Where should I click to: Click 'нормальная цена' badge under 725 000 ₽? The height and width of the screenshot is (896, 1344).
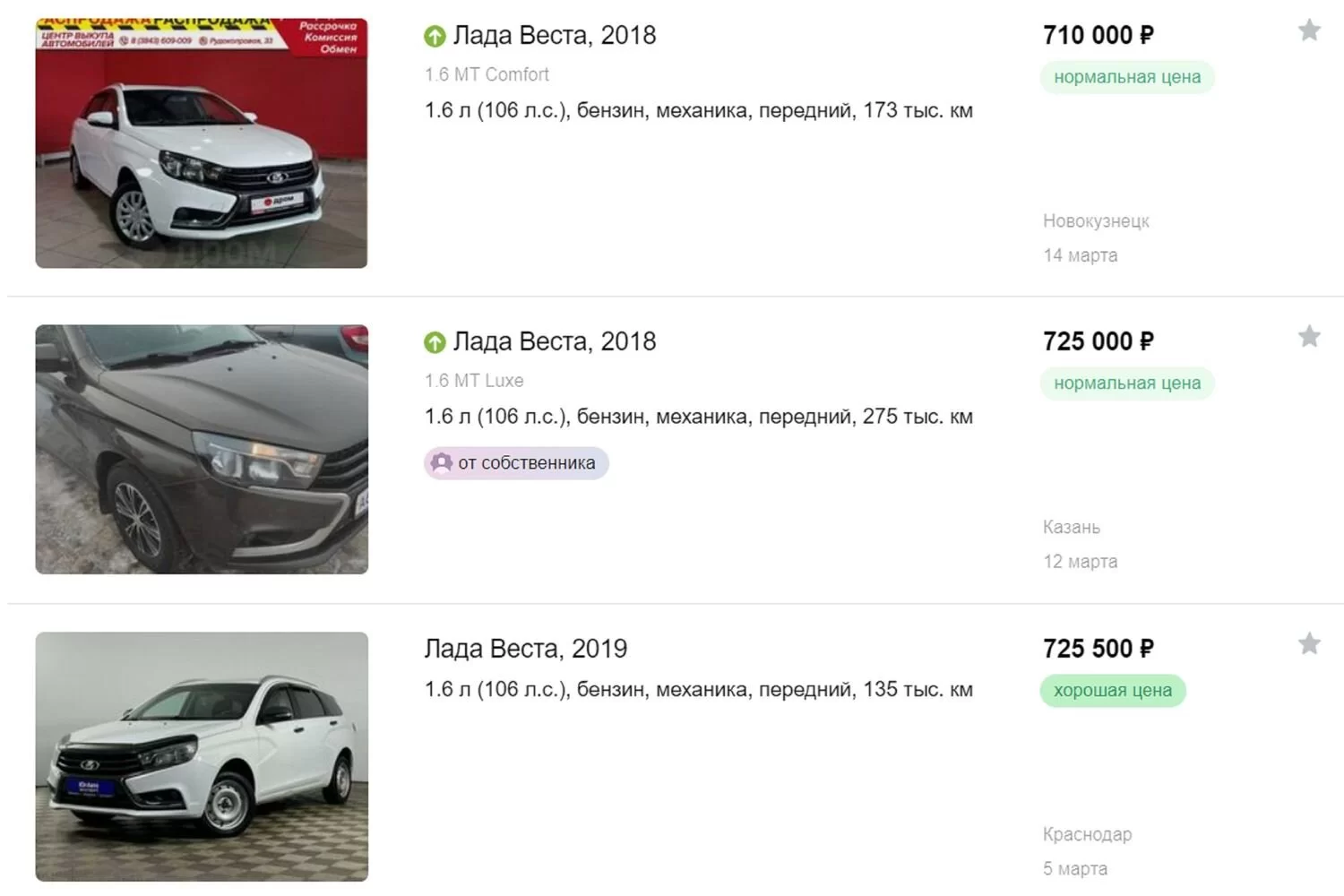(x=1126, y=383)
